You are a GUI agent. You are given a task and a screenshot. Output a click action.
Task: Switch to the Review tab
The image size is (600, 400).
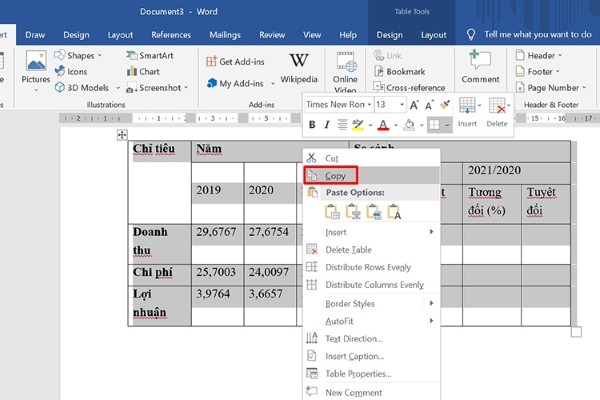pos(272,35)
